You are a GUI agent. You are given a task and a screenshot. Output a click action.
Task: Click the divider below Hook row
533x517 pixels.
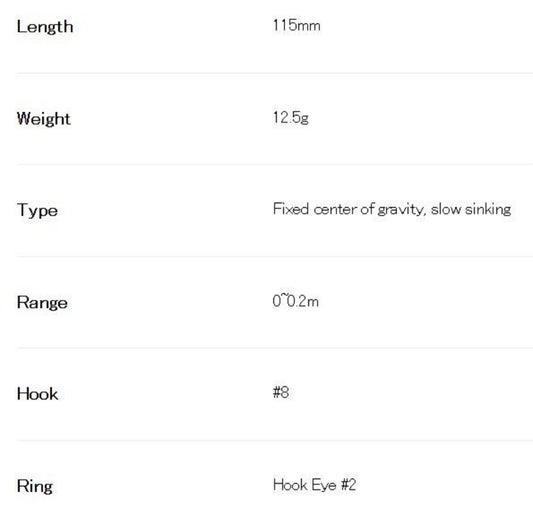[x=275, y=441]
